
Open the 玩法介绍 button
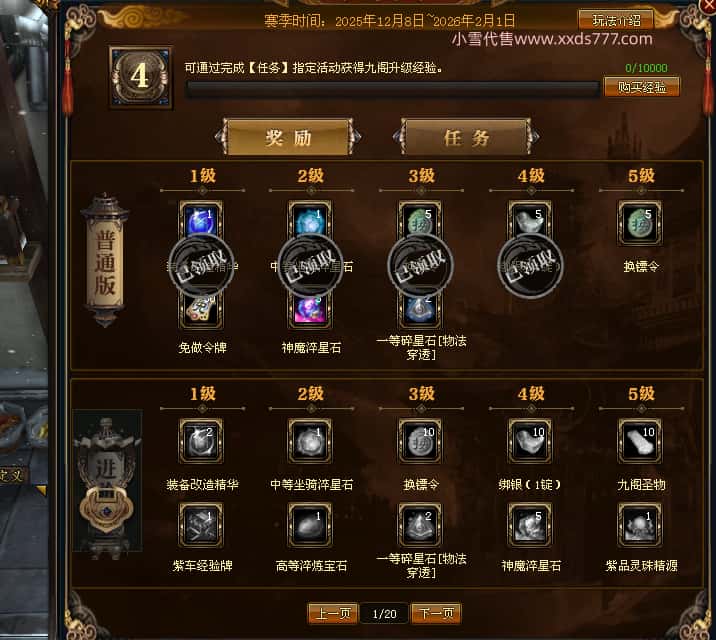pos(616,20)
